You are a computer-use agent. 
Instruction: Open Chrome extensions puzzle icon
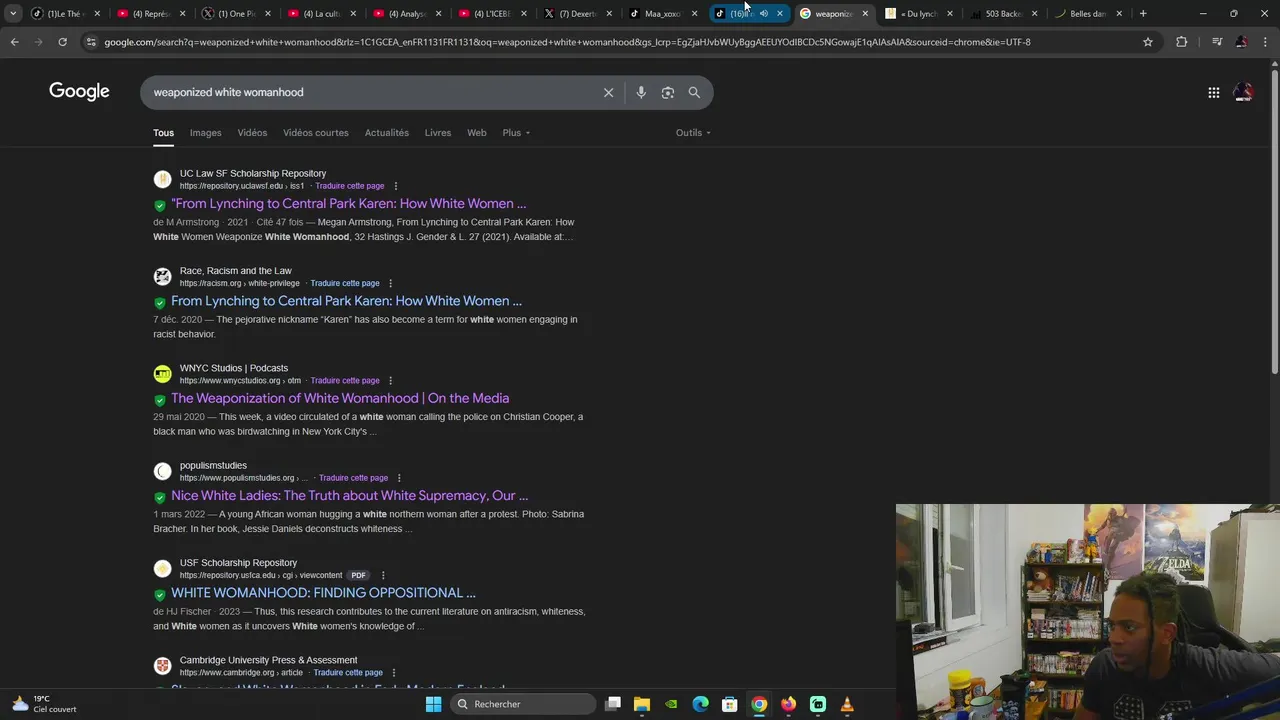(1182, 42)
